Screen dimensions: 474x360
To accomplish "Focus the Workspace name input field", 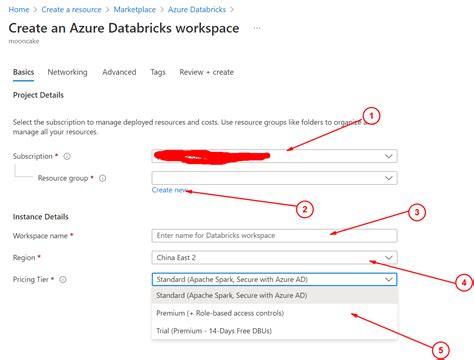I will coord(274,236).
